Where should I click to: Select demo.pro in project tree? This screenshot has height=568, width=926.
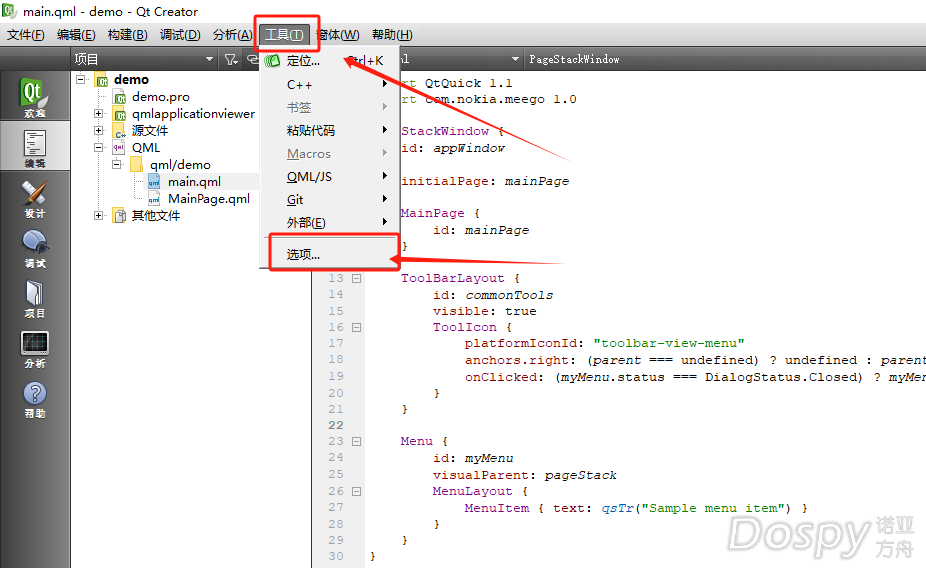pos(161,97)
